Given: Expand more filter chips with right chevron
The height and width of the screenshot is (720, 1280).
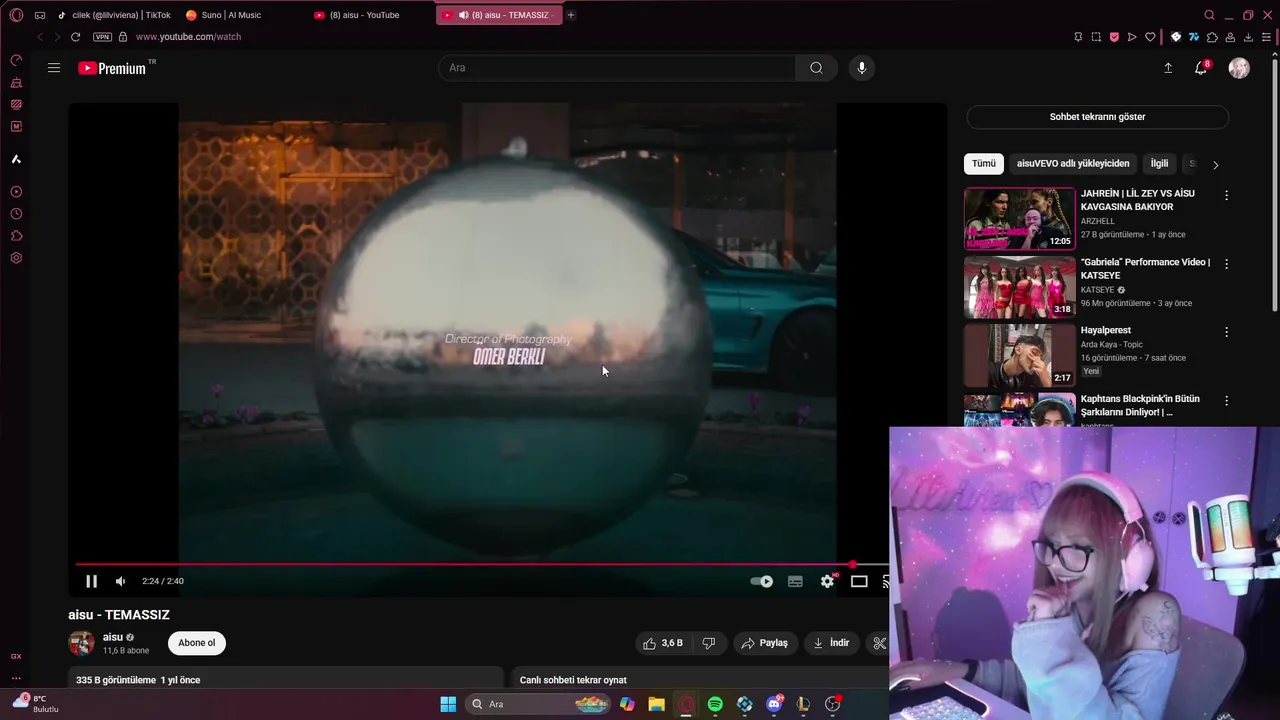Looking at the screenshot, I should click(x=1215, y=165).
